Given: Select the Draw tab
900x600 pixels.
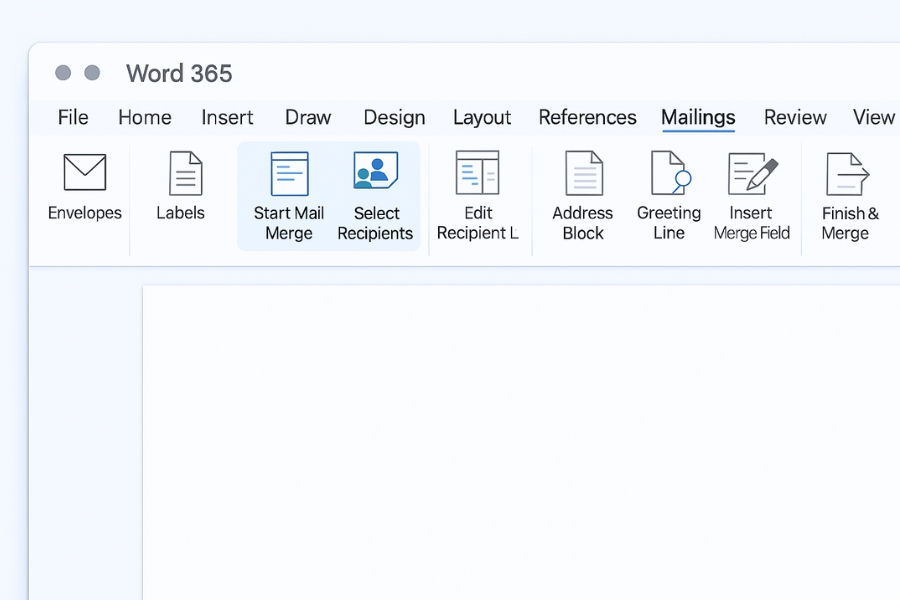Looking at the screenshot, I should (307, 117).
